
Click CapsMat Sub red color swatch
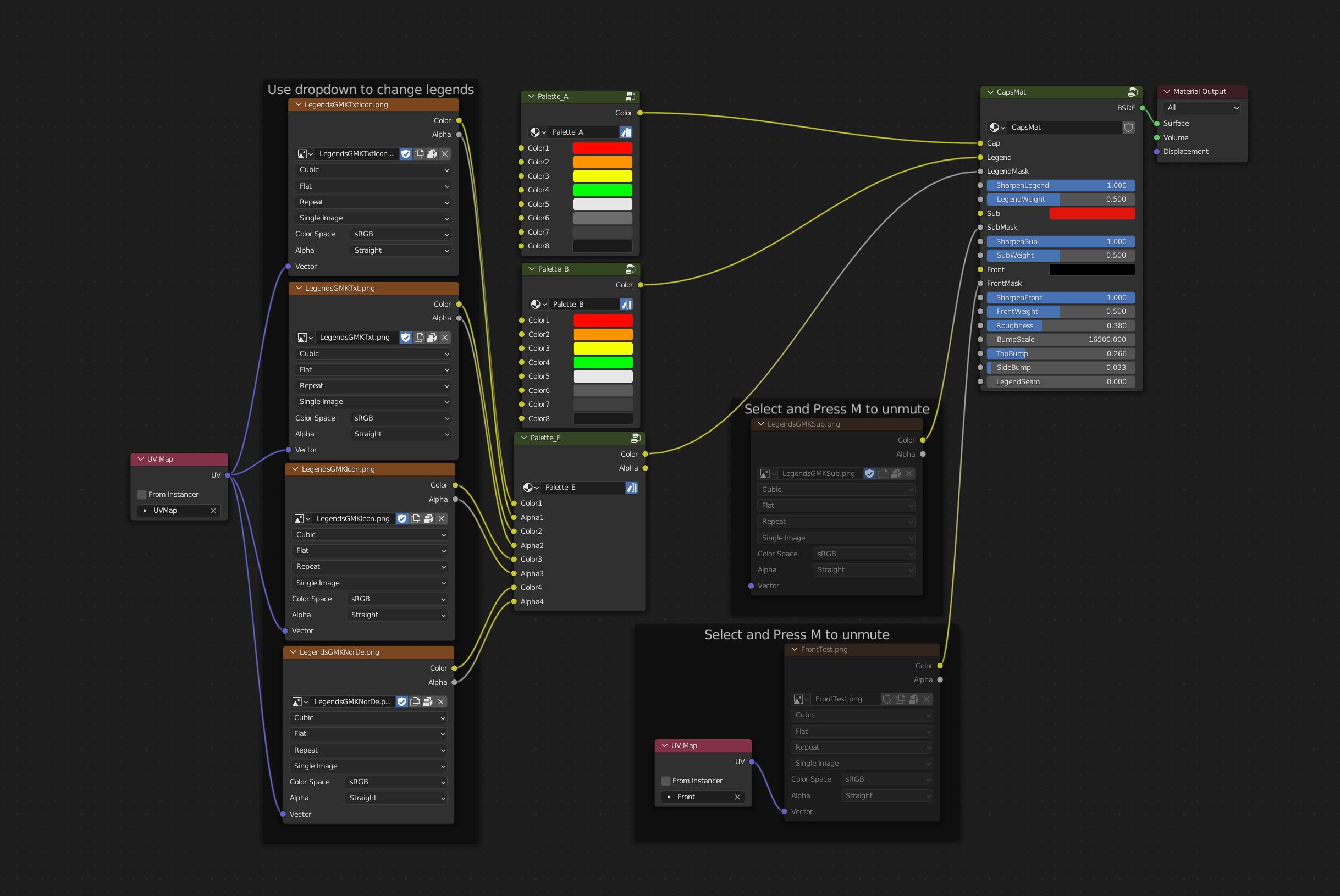coord(1092,214)
